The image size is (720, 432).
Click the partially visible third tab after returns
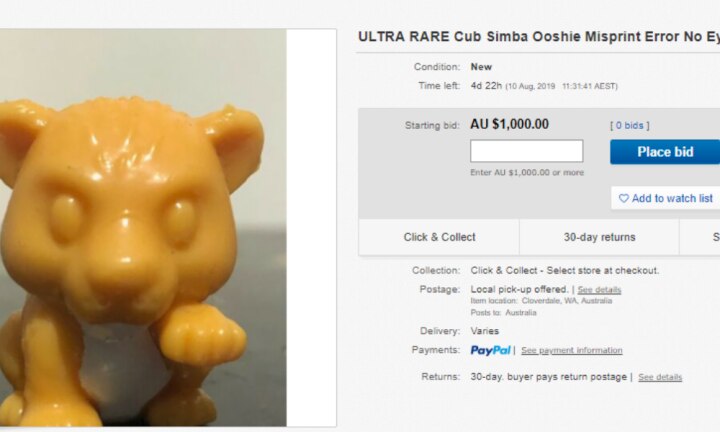click(700, 237)
